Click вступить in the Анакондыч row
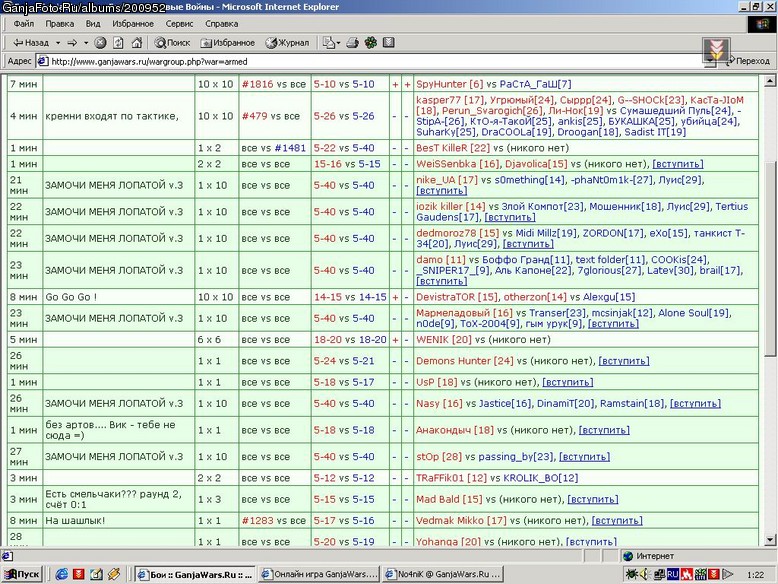 tap(604, 430)
